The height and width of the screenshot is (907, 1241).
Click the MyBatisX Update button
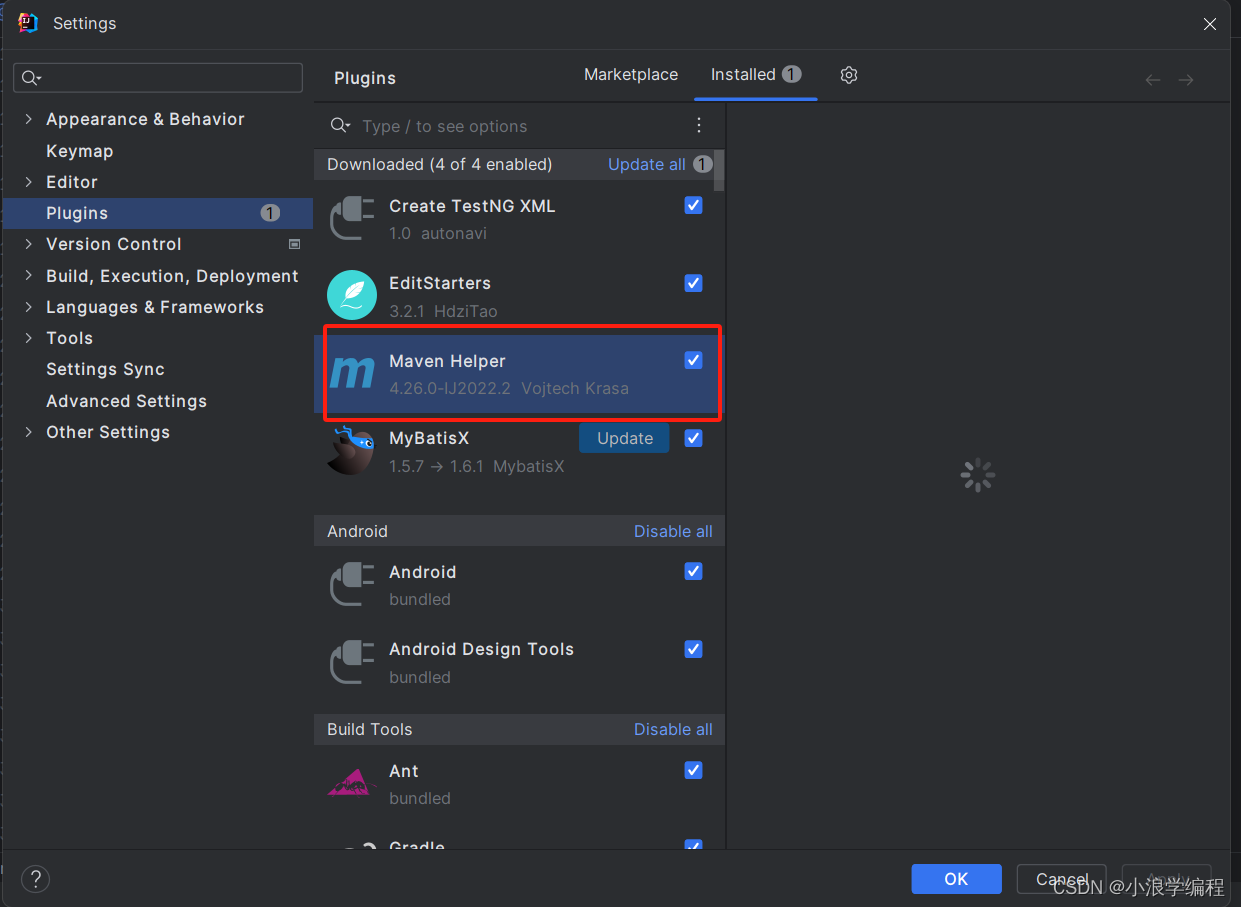tap(624, 438)
